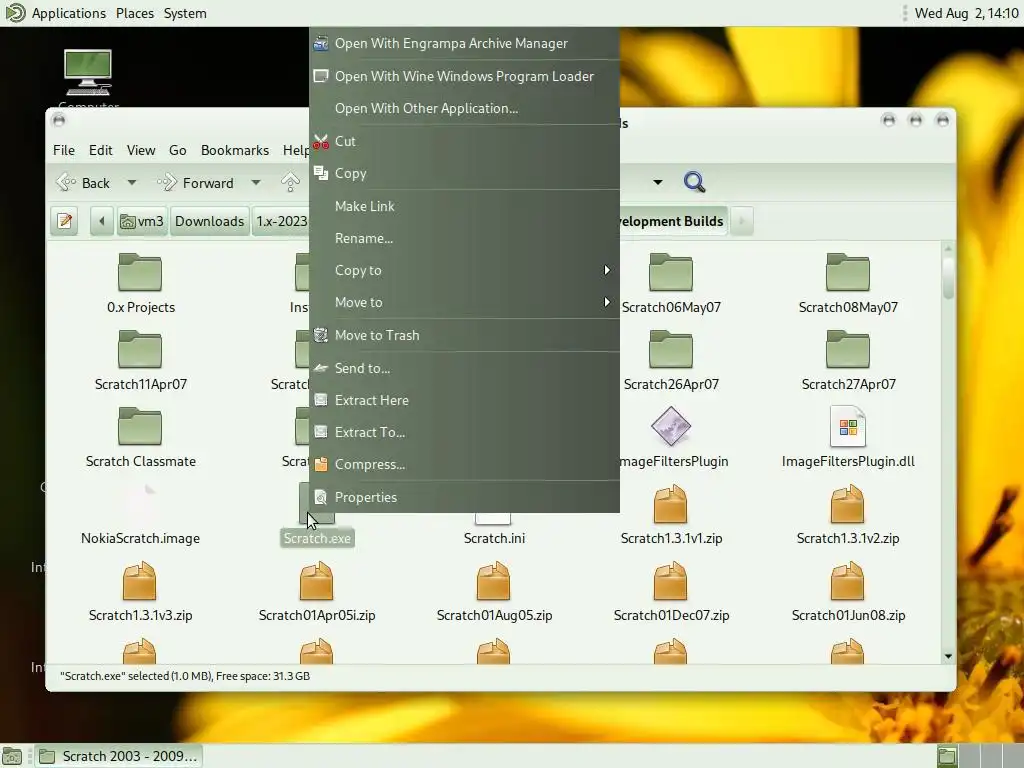Select the Scratch1.3.1v2.zip archive

click(848, 504)
